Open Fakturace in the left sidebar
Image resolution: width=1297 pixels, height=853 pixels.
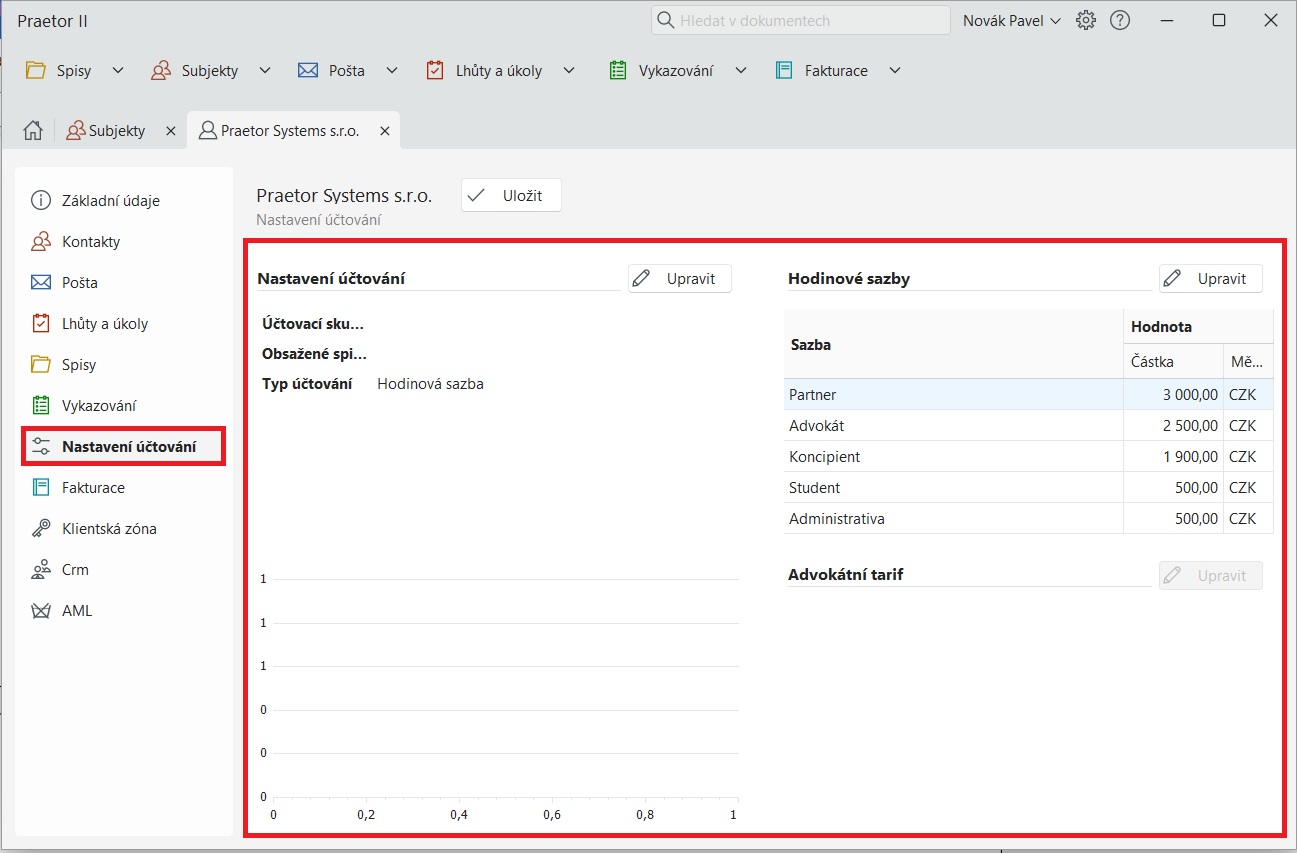[92, 488]
